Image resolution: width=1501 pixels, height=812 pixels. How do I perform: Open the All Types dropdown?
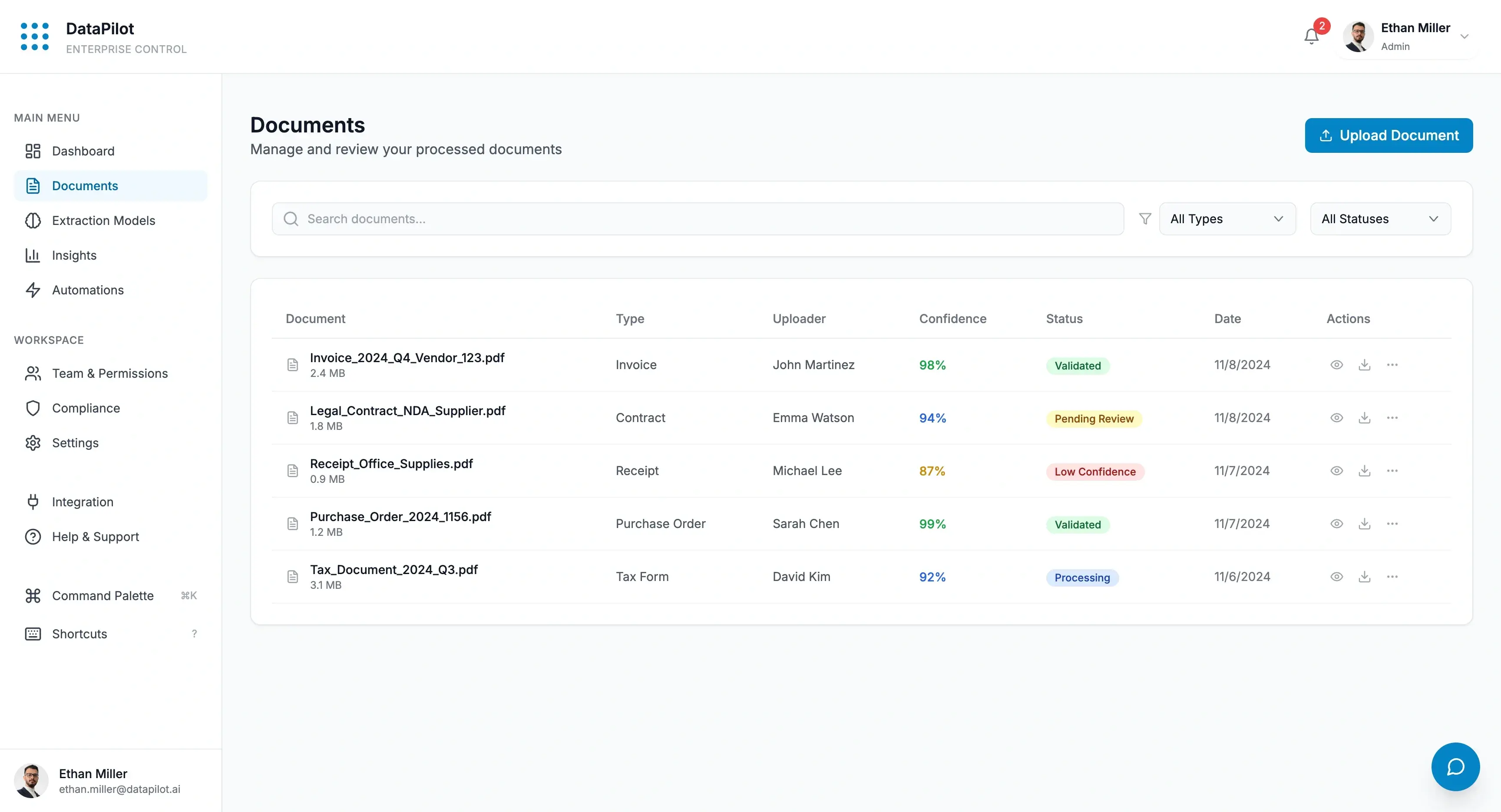1227,218
